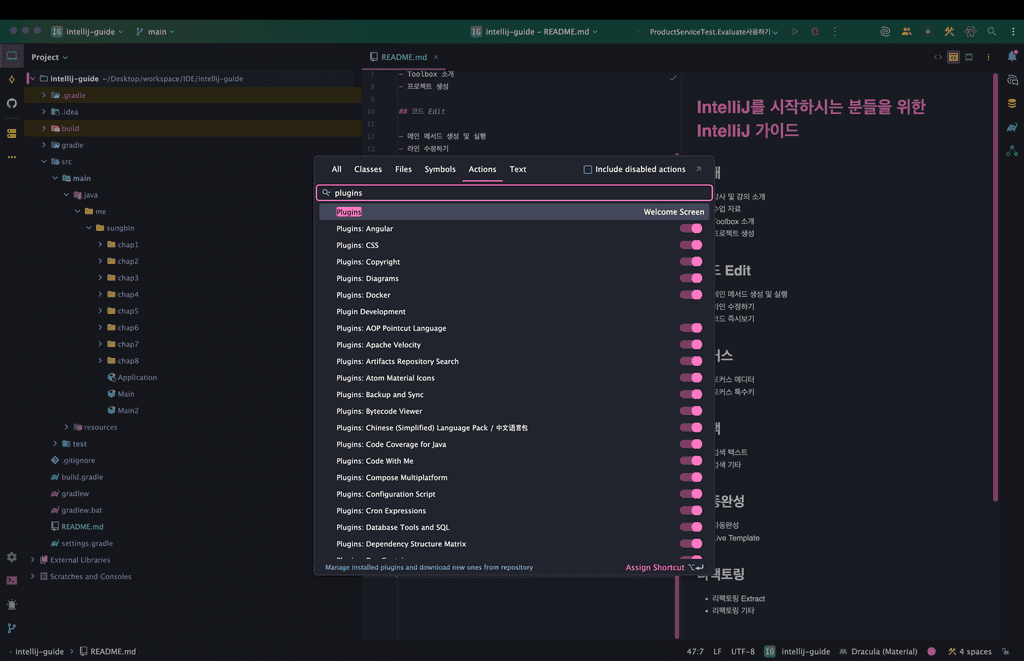The height and width of the screenshot is (661, 1024).
Task: Open the main branch dropdown
Action: pyautogui.click(x=155, y=32)
